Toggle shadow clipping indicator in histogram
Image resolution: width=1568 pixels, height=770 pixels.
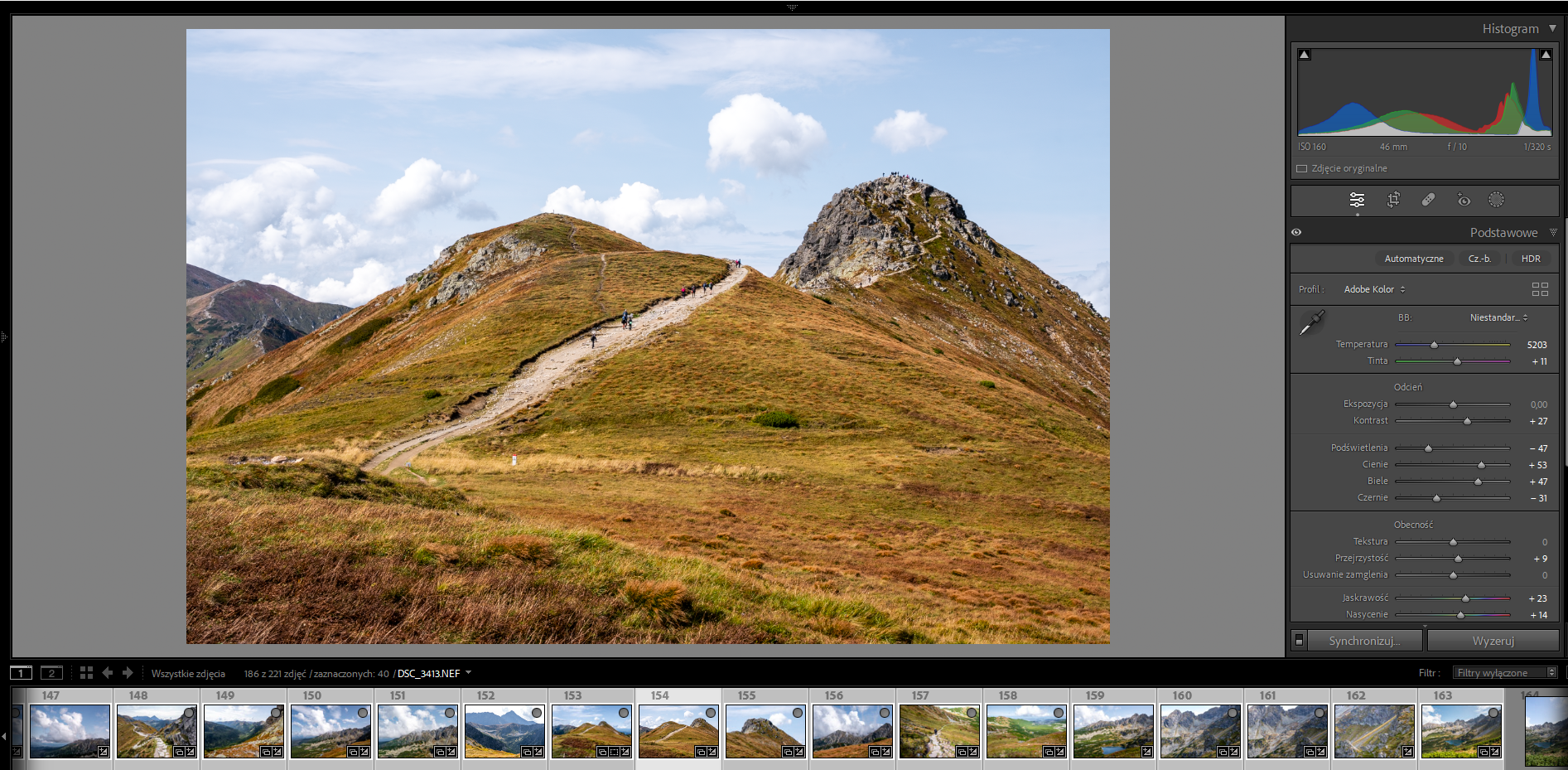pos(1305,55)
